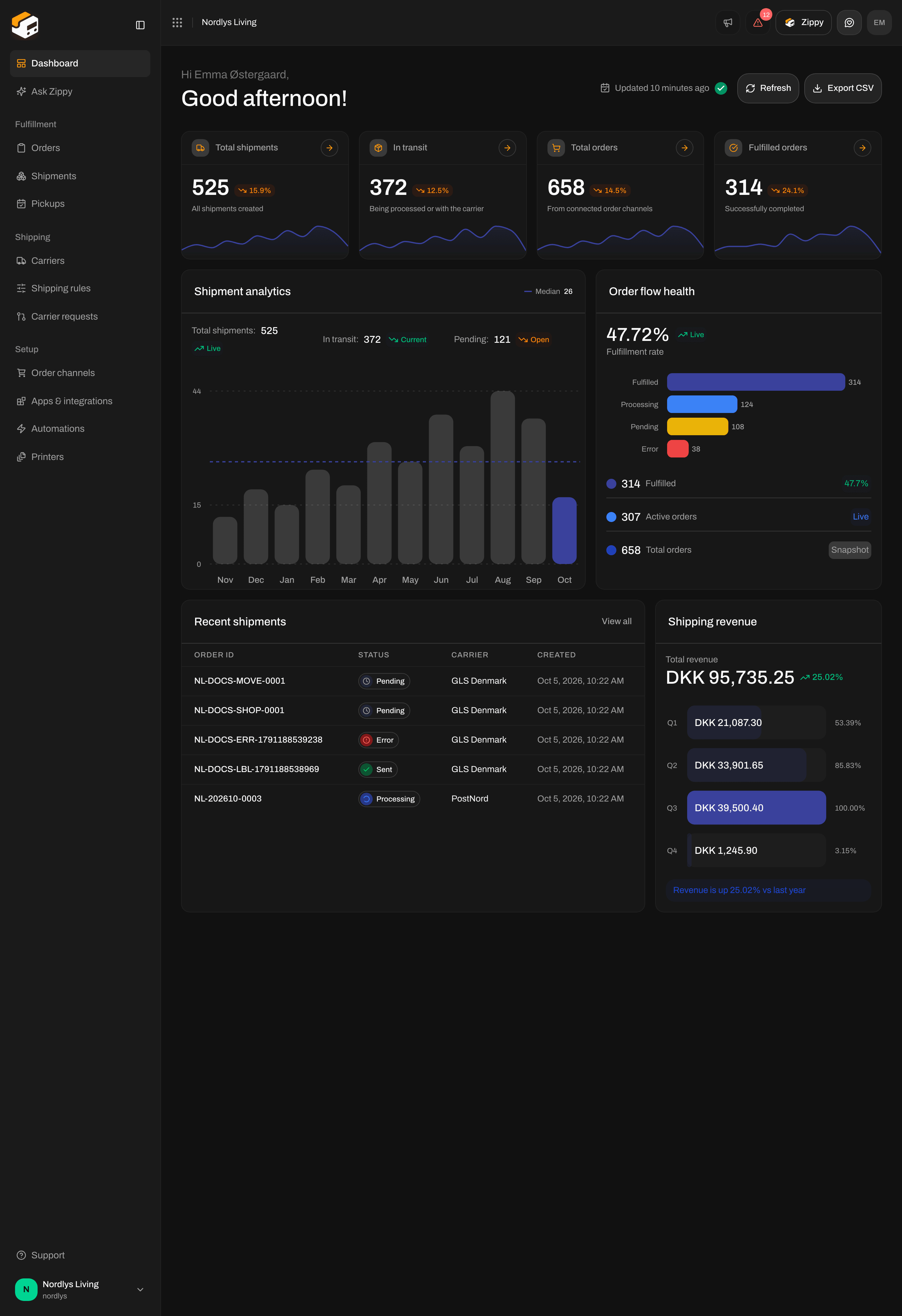Click the green updated checkmark icon
Image resolution: width=902 pixels, height=1316 pixels.
tap(721, 88)
